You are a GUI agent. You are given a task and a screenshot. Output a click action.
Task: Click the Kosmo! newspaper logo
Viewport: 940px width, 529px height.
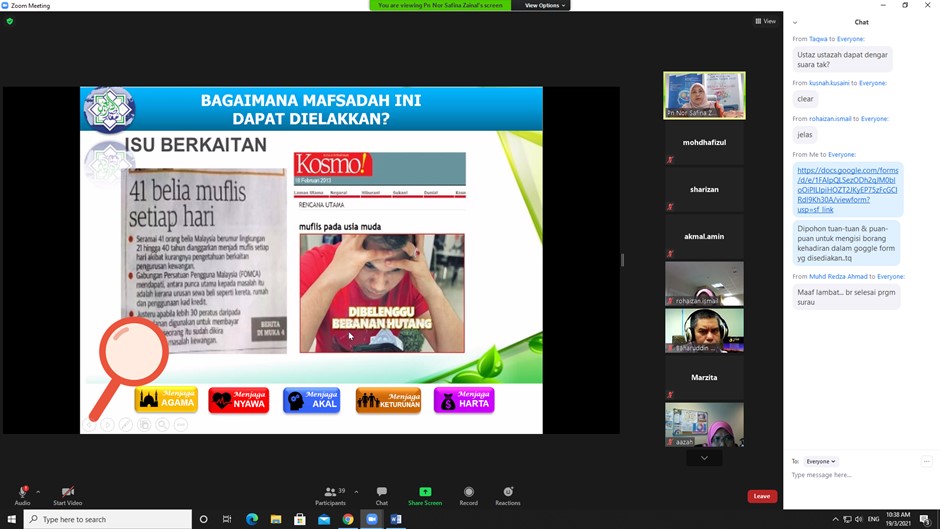[x=333, y=164]
